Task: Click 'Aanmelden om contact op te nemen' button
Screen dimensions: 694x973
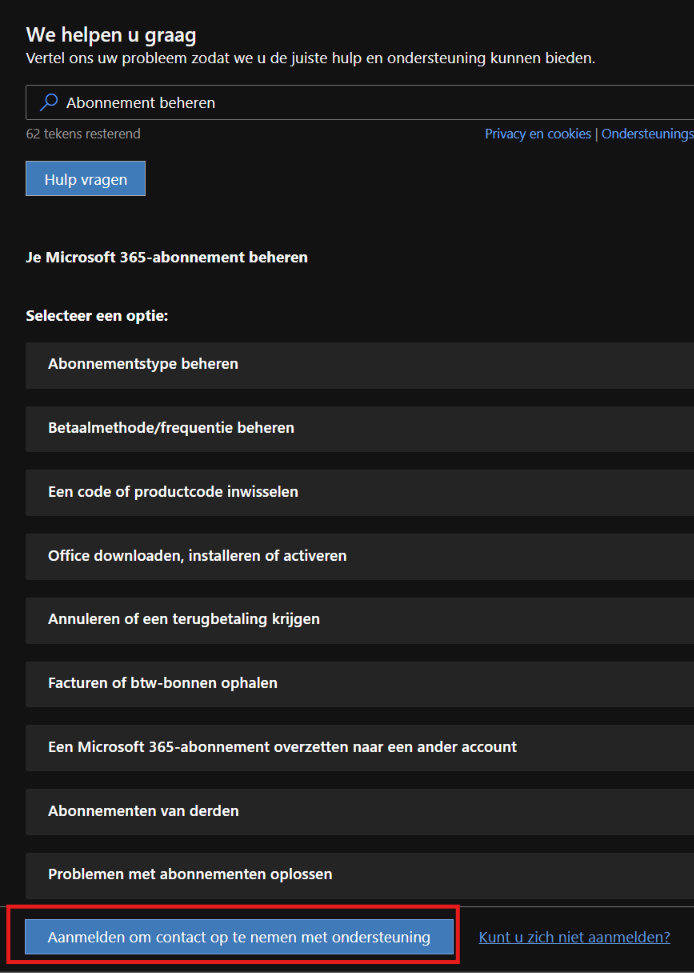Action: 239,936
